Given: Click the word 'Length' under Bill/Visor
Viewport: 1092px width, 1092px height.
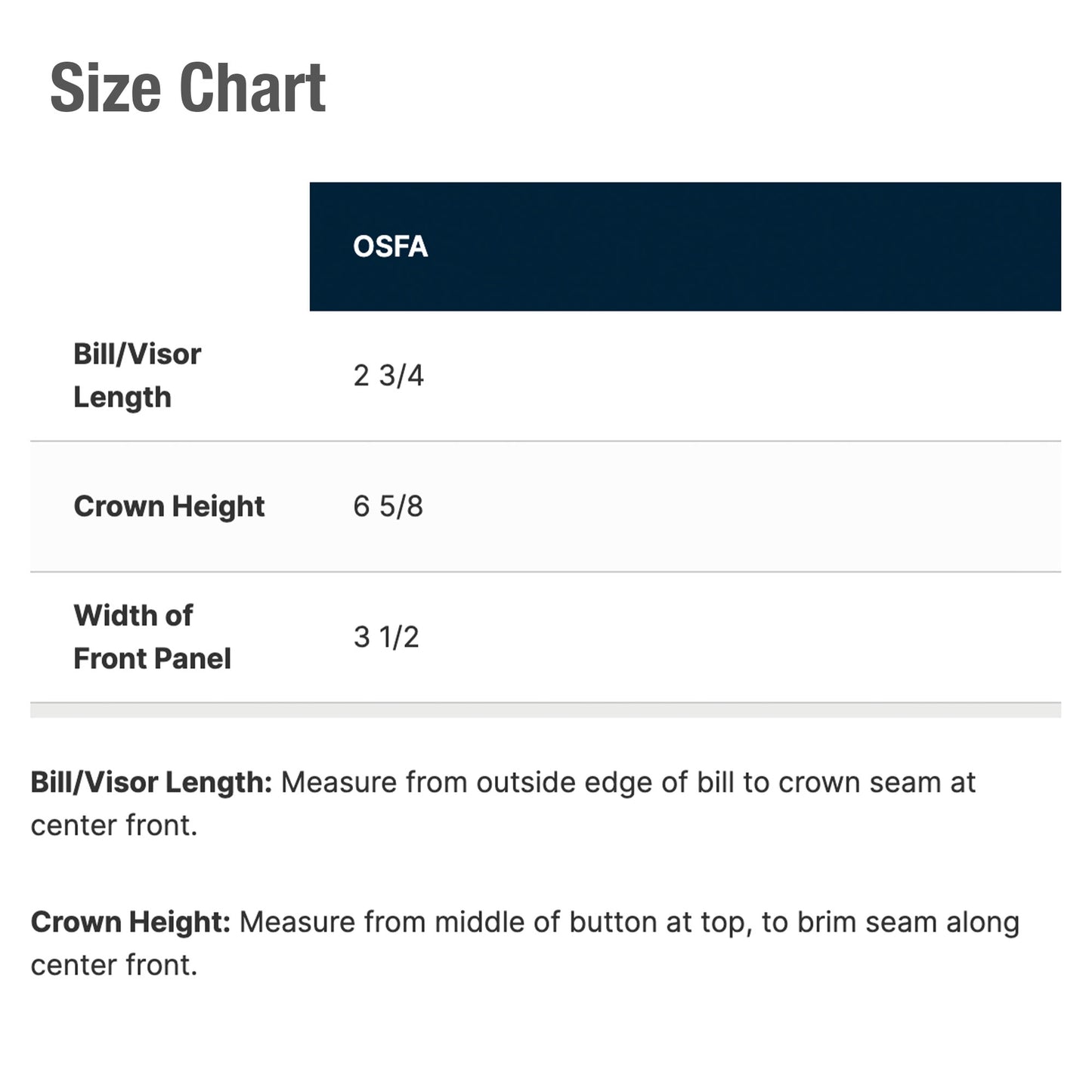Looking at the screenshot, I should [x=122, y=398].
